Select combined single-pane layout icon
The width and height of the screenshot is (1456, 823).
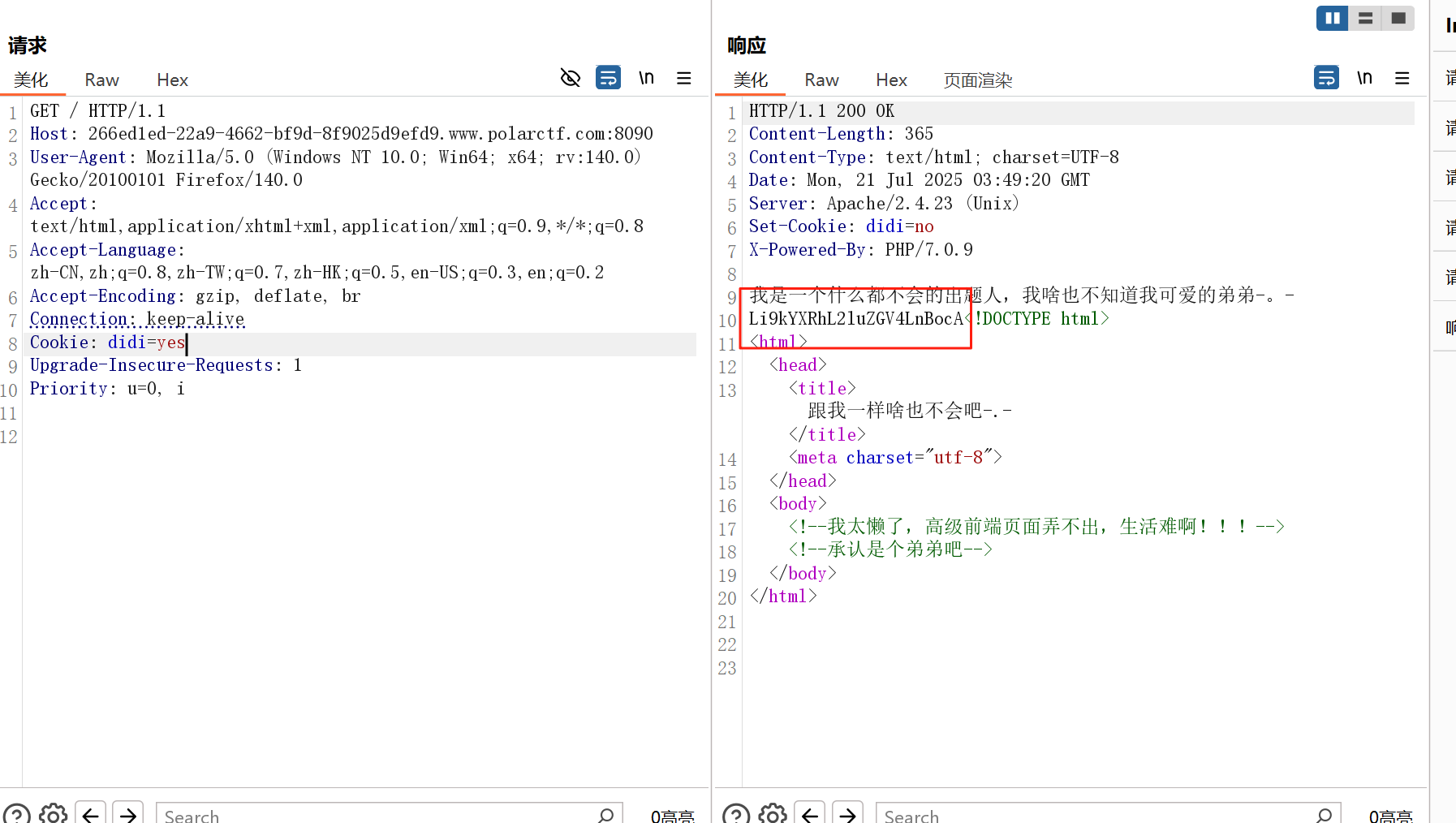click(1398, 18)
